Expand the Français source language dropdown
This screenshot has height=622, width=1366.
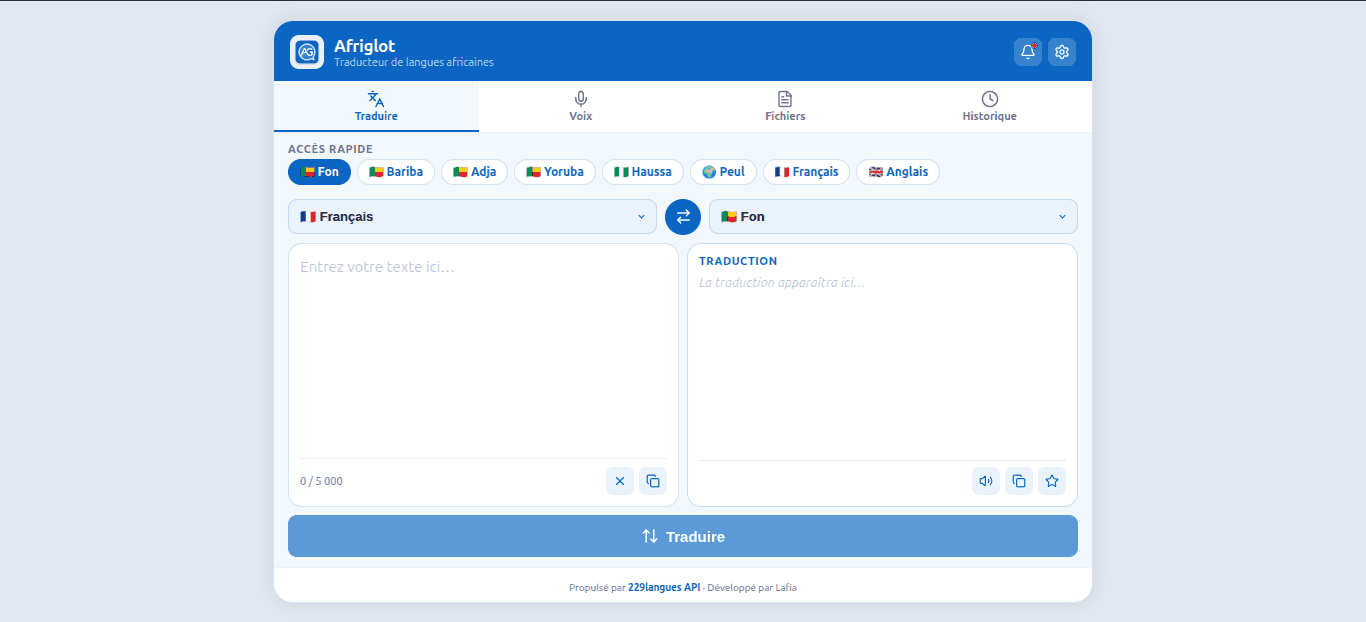pos(472,217)
